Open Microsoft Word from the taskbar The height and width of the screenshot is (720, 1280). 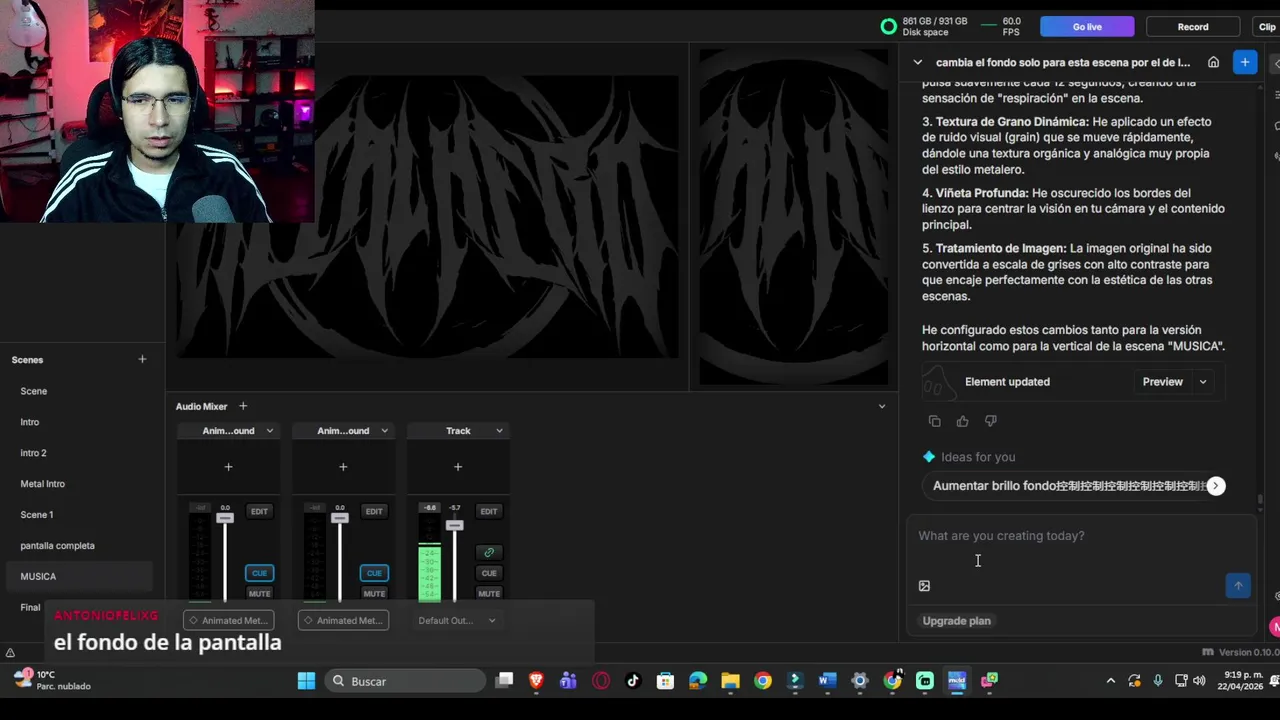pyautogui.click(x=827, y=681)
